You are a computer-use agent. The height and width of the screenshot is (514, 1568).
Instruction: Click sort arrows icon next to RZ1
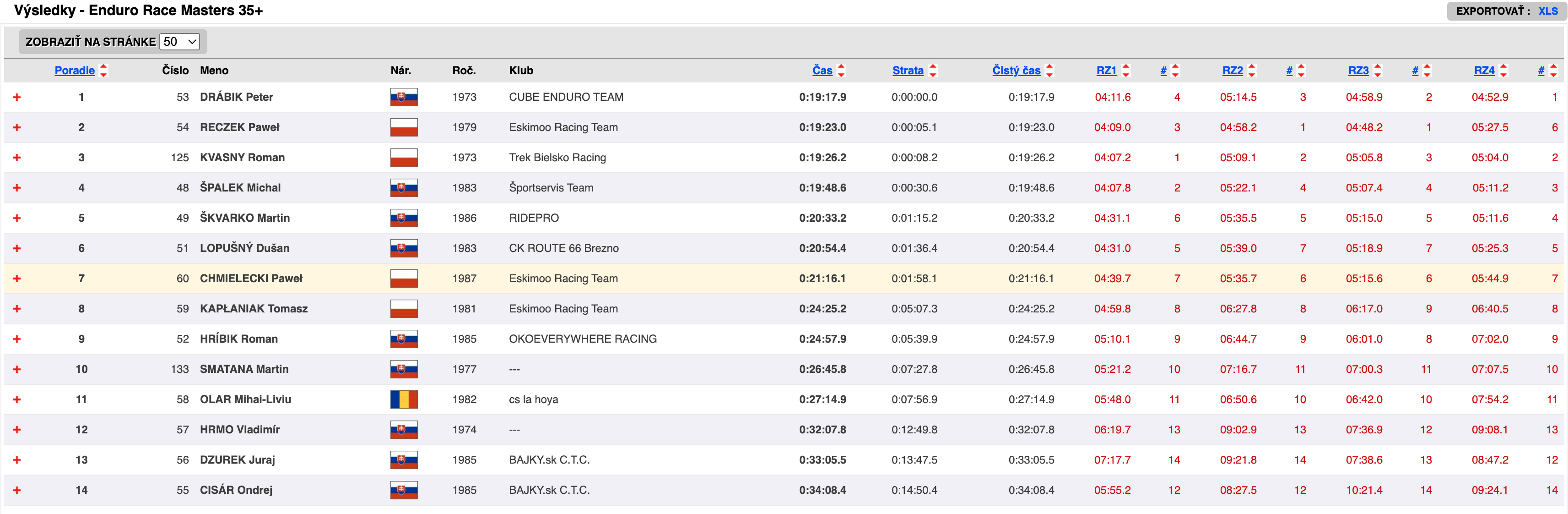[1125, 71]
